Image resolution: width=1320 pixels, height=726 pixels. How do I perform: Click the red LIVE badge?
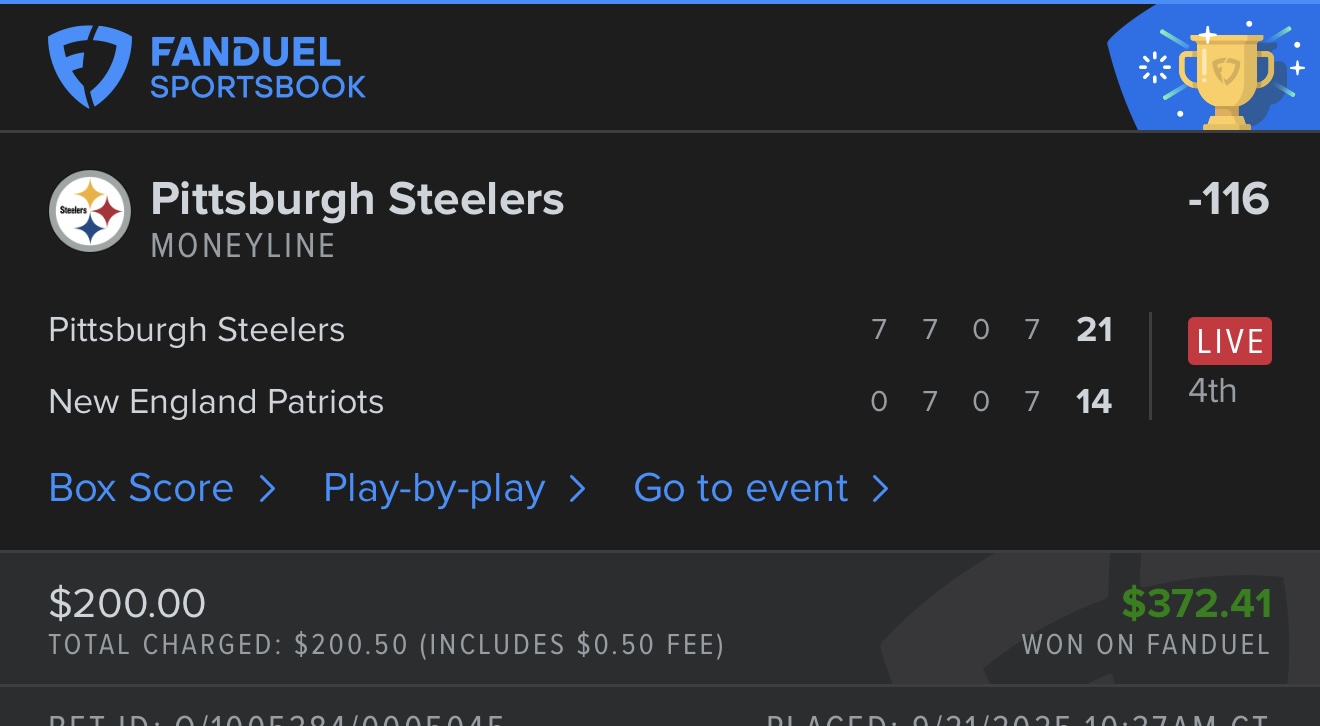[1229, 341]
